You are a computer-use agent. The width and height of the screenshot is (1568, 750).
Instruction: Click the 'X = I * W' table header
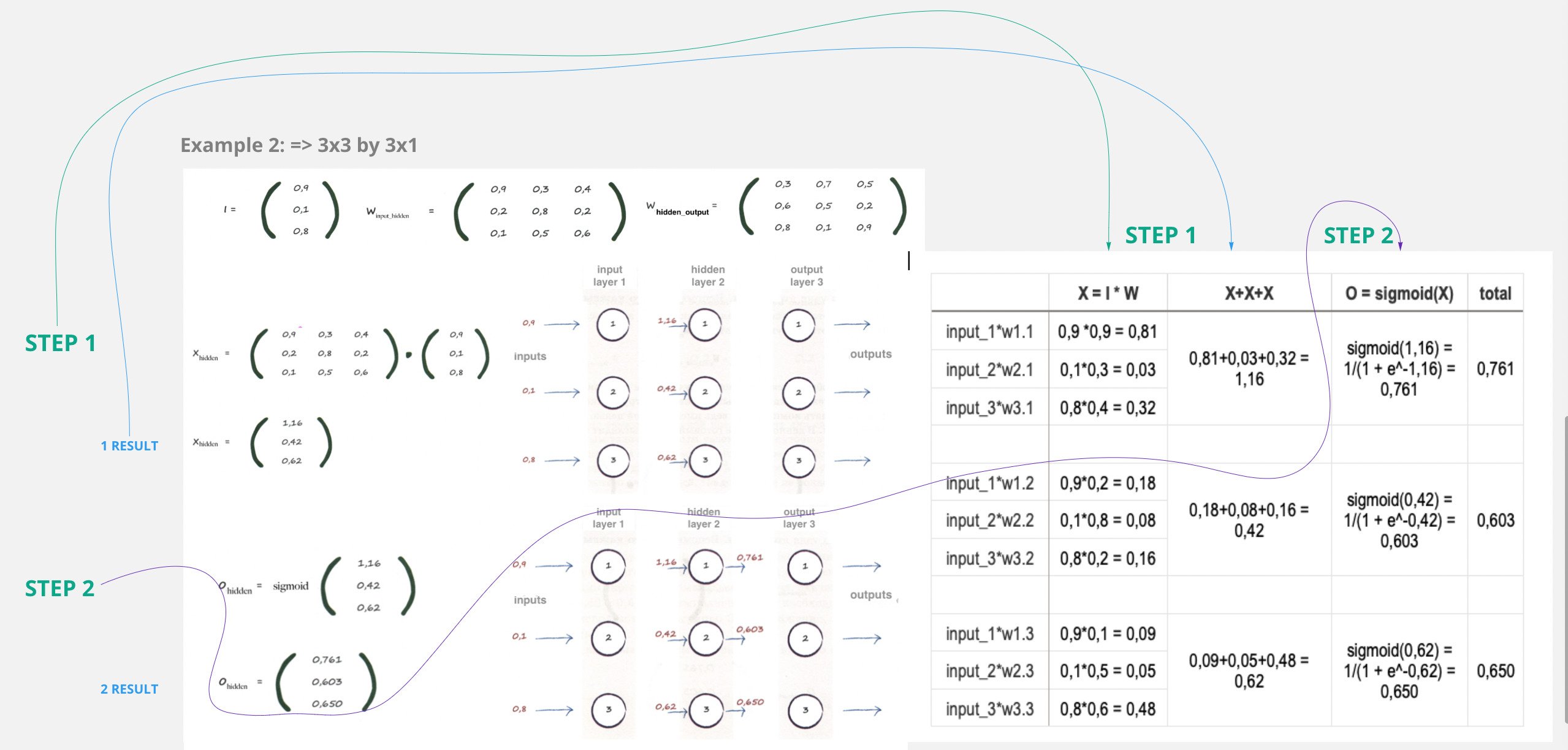pos(1108,294)
